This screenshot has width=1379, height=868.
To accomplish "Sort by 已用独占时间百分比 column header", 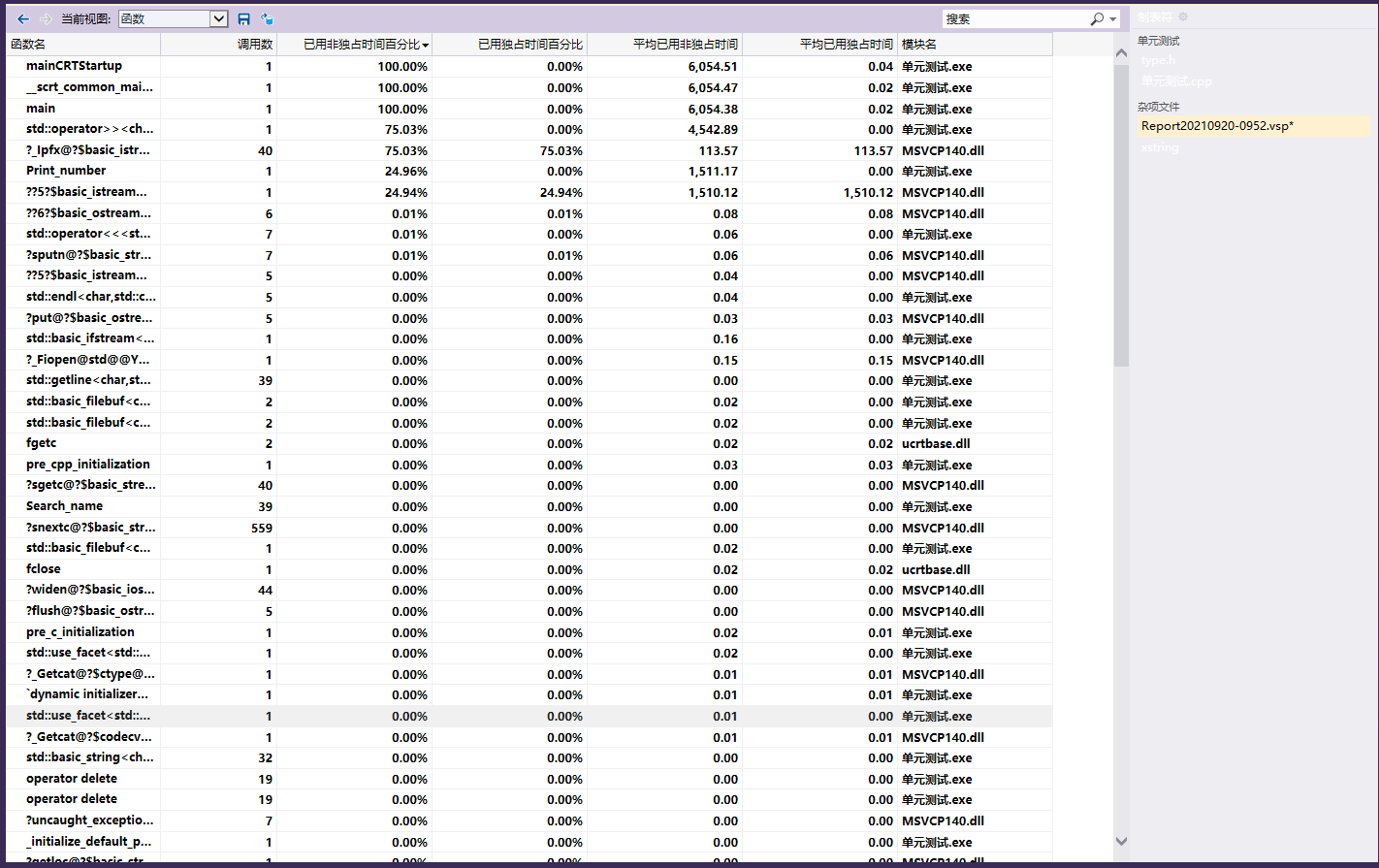I will 510,44.
